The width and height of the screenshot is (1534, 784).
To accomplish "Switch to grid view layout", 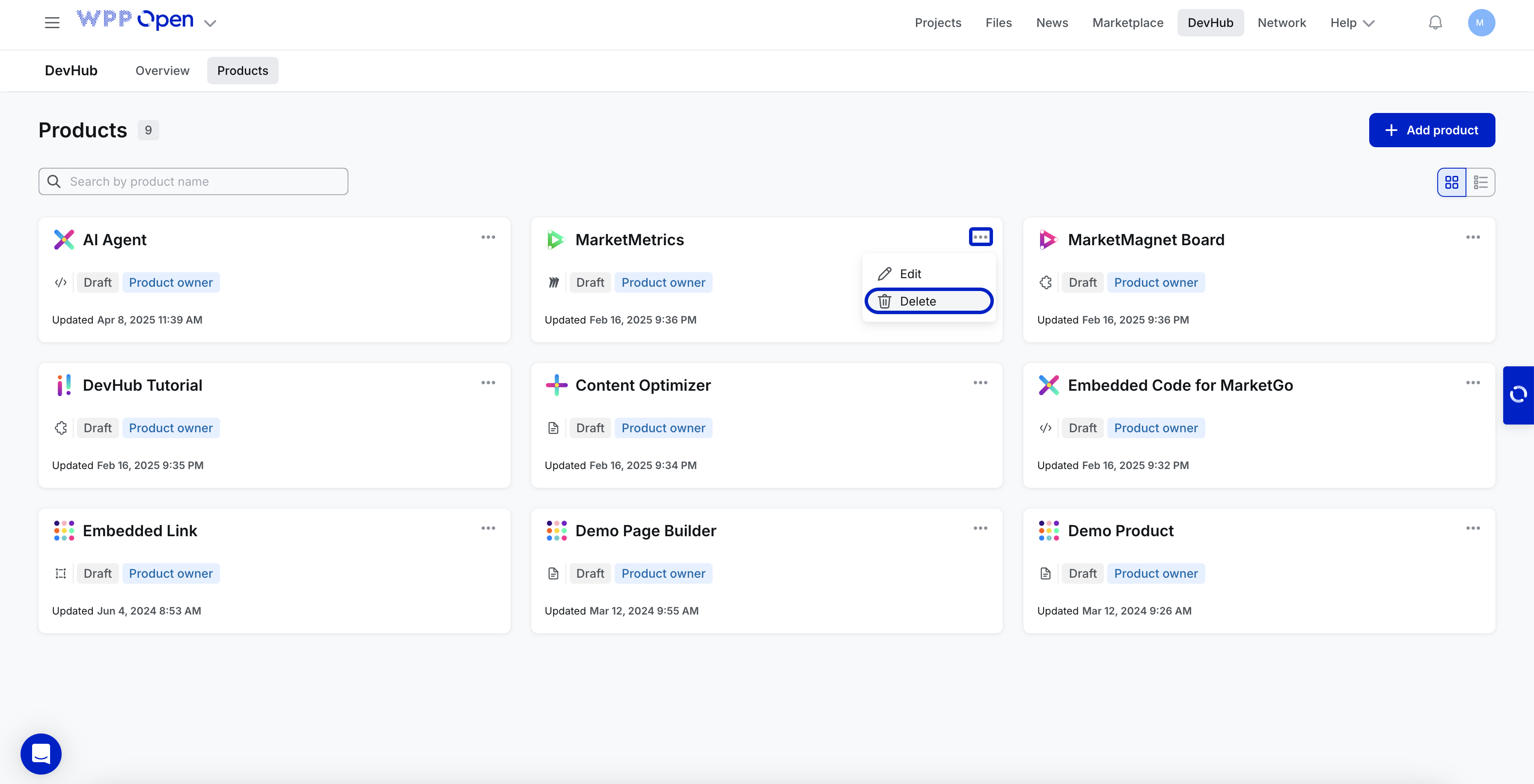I will 1451,182.
